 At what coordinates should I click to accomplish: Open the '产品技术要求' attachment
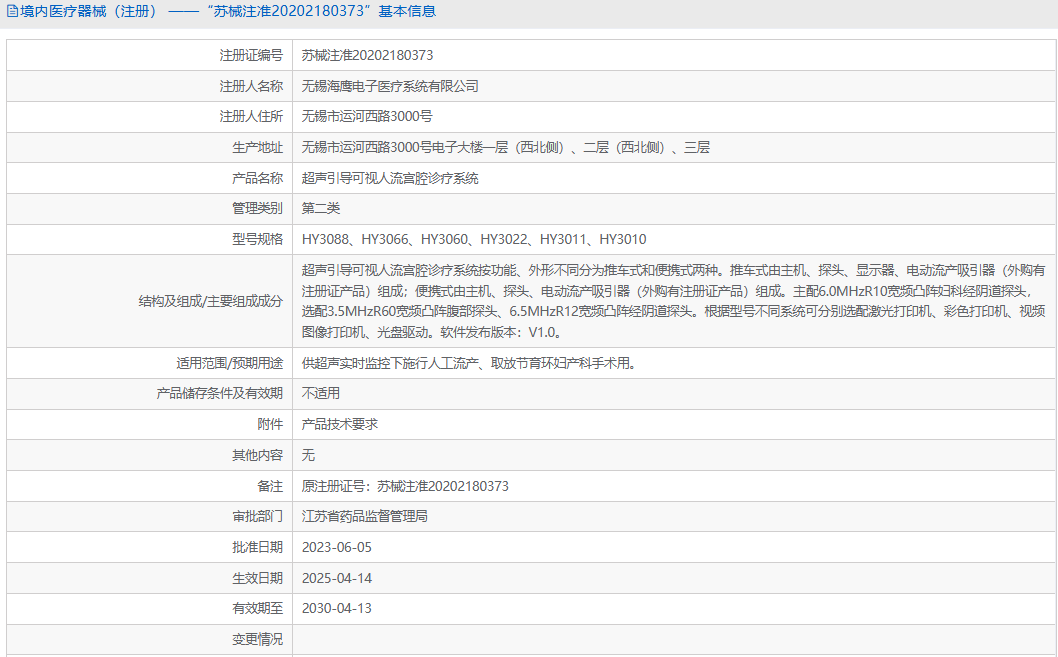coord(339,424)
